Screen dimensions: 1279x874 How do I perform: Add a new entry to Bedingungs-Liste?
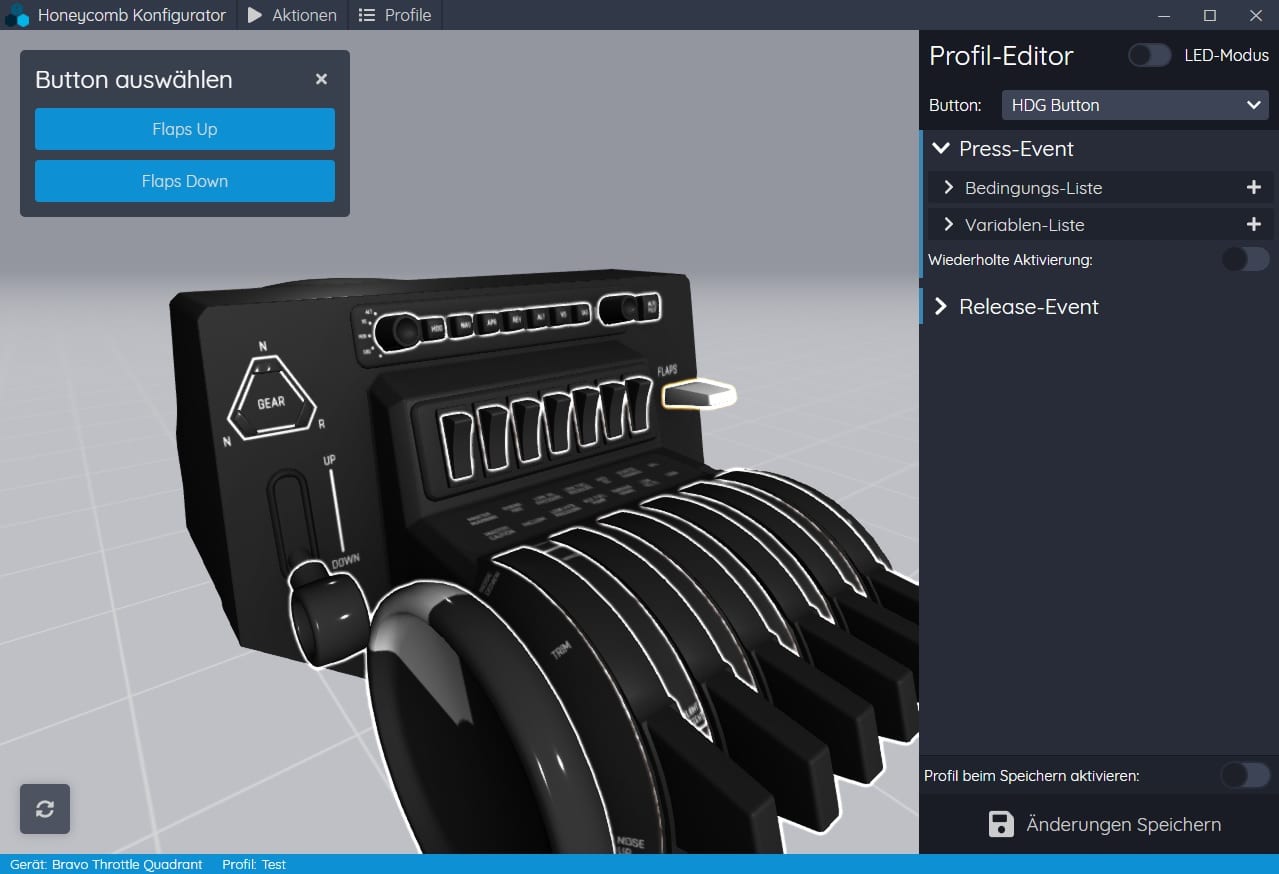tap(1253, 187)
